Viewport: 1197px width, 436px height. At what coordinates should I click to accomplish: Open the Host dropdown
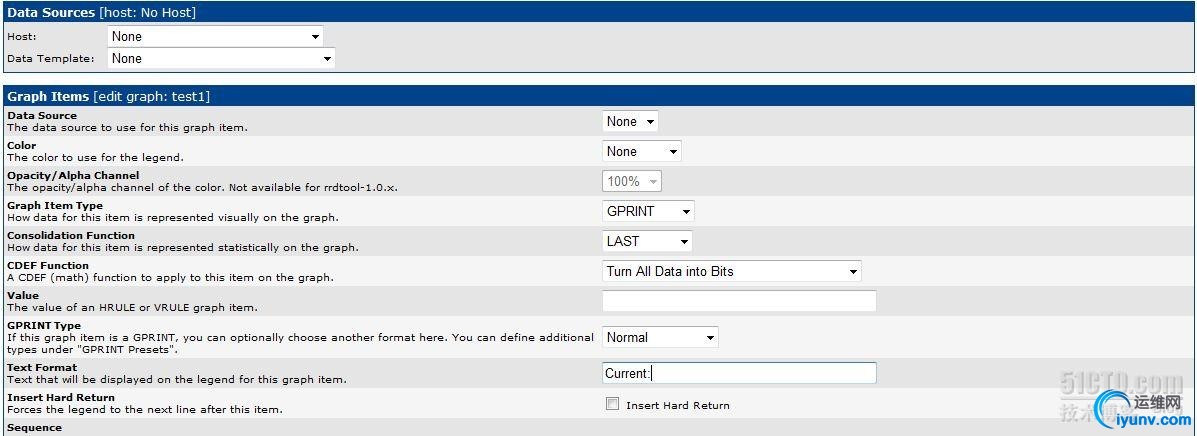tap(215, 36)
